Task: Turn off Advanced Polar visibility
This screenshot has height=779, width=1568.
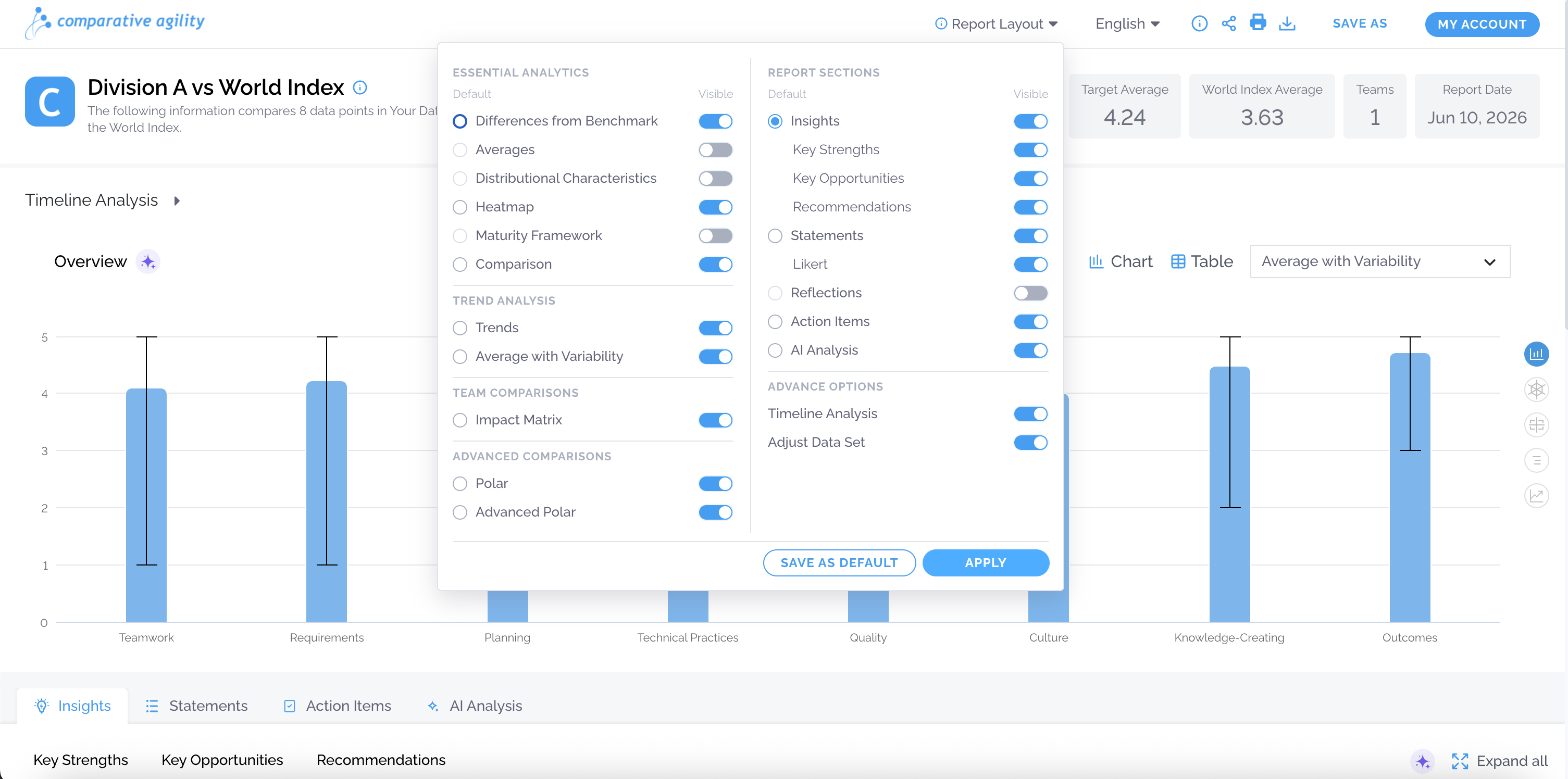Action: 715,512
